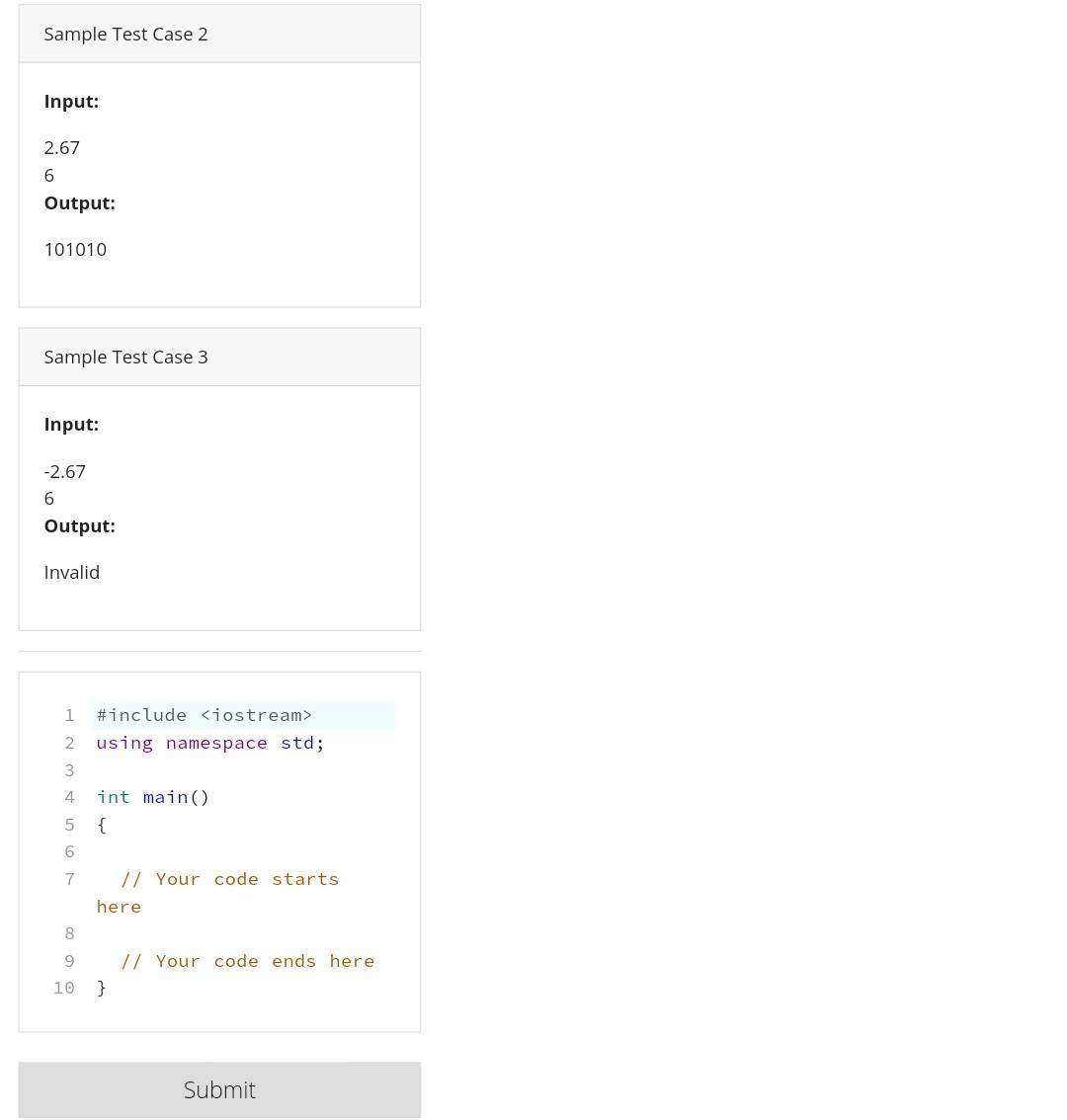Select the Sample Test Case 2 header
This screenshot has width=1067, height=1120.
coord(125,33)
